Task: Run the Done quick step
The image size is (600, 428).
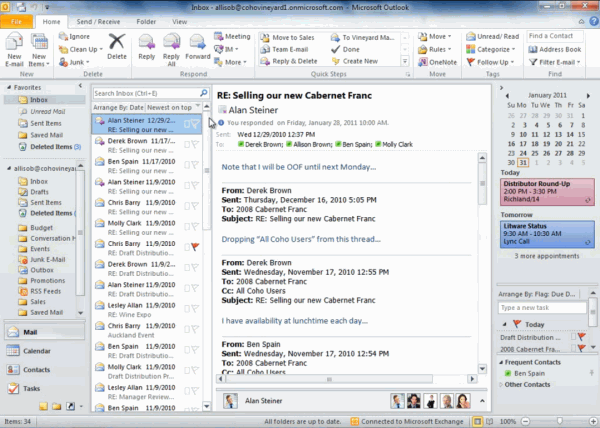Action: pos(345,49)
